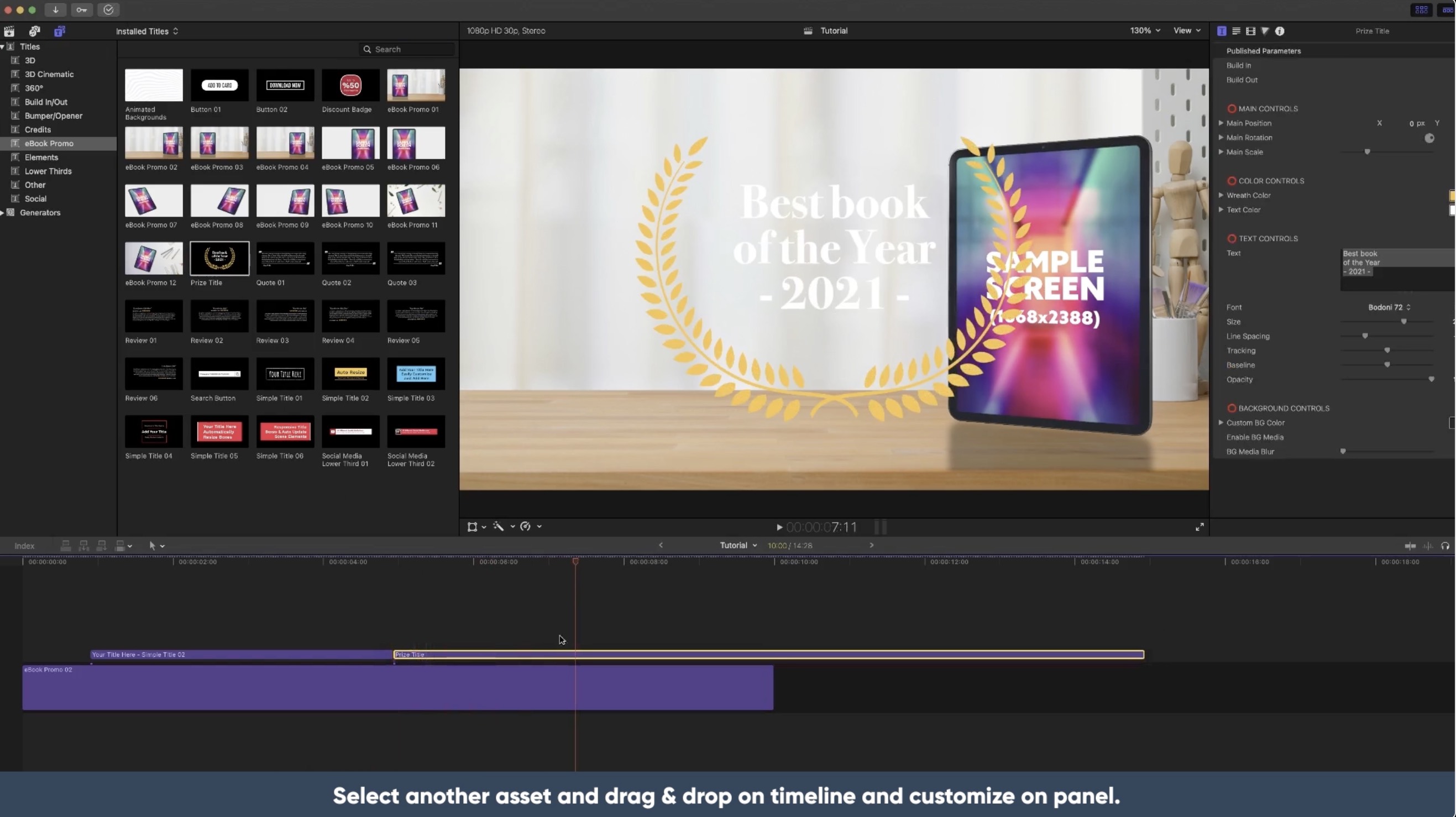Switch to the Text inspector icon
Screen dimensions: 1456x817
(1236, 31)
